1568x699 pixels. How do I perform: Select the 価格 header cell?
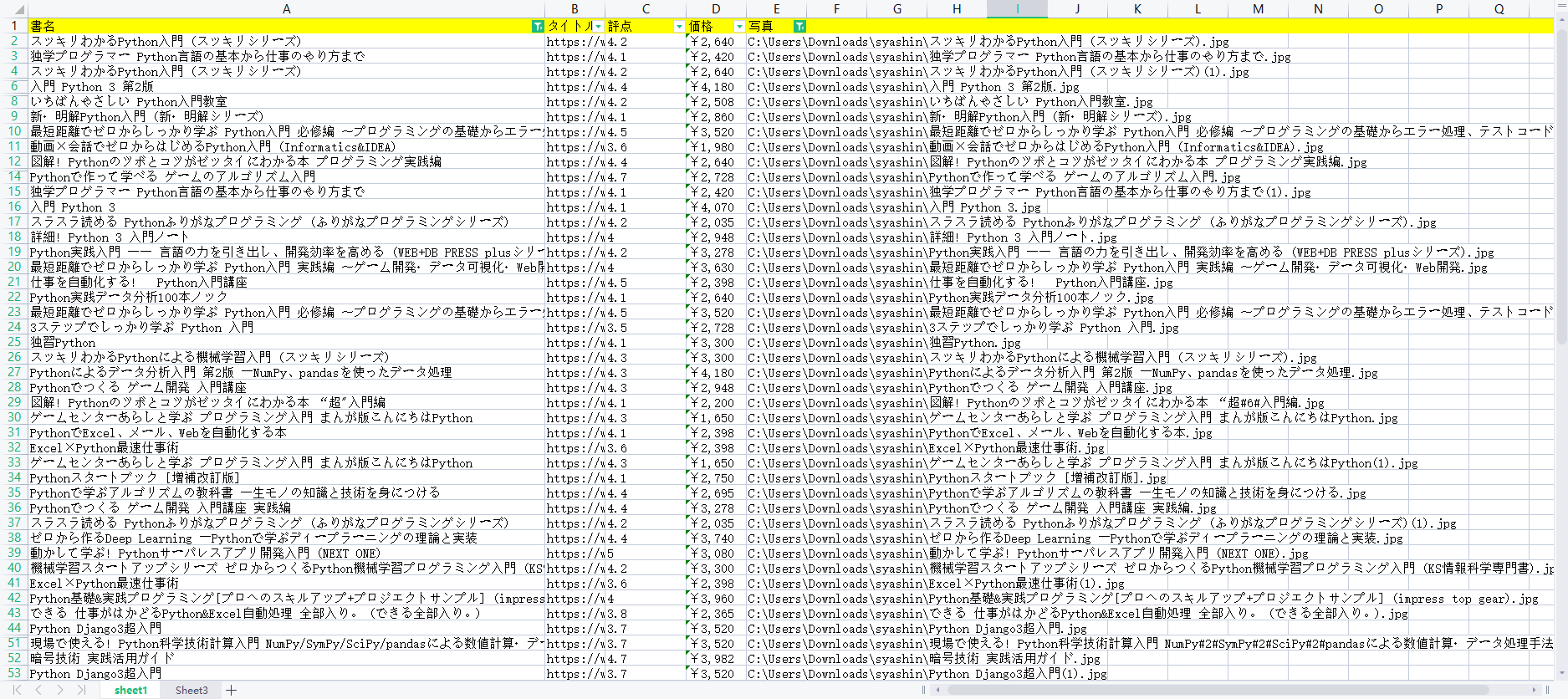pyautogui.click(x=716, y=26)
